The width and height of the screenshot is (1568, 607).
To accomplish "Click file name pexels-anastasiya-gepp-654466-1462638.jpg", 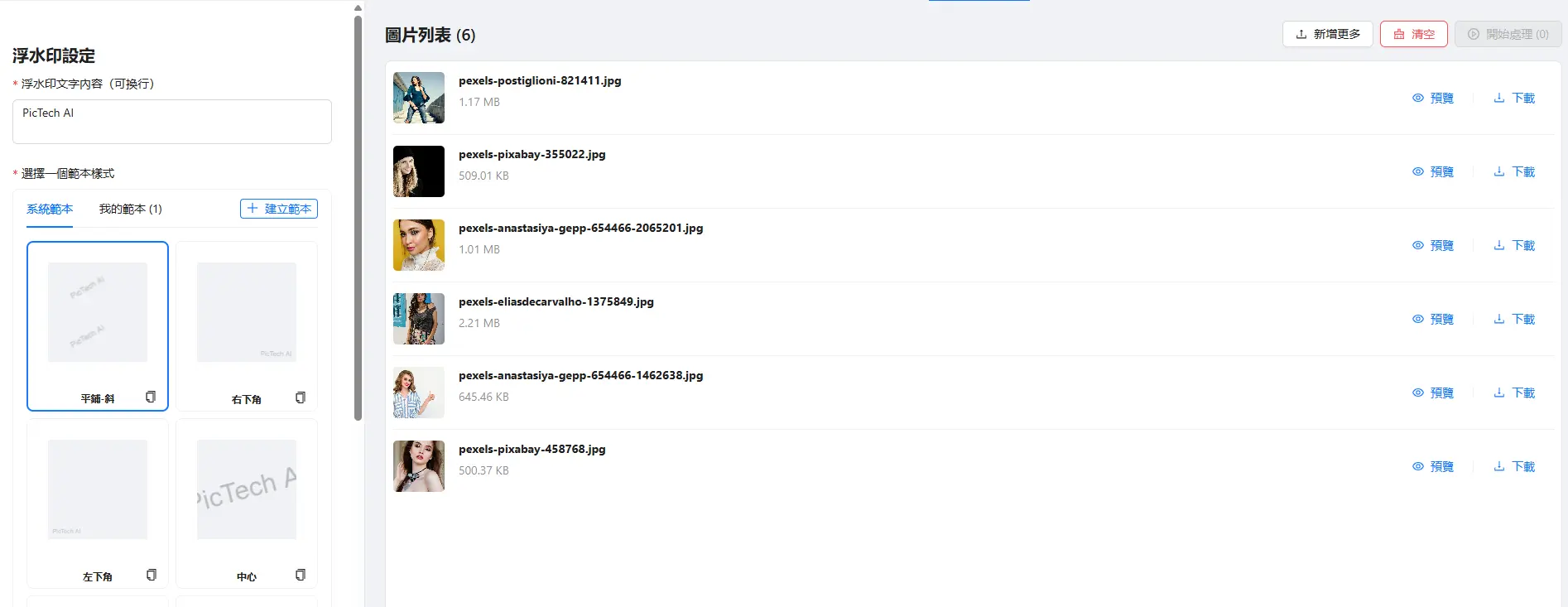I will pos(581,375).
